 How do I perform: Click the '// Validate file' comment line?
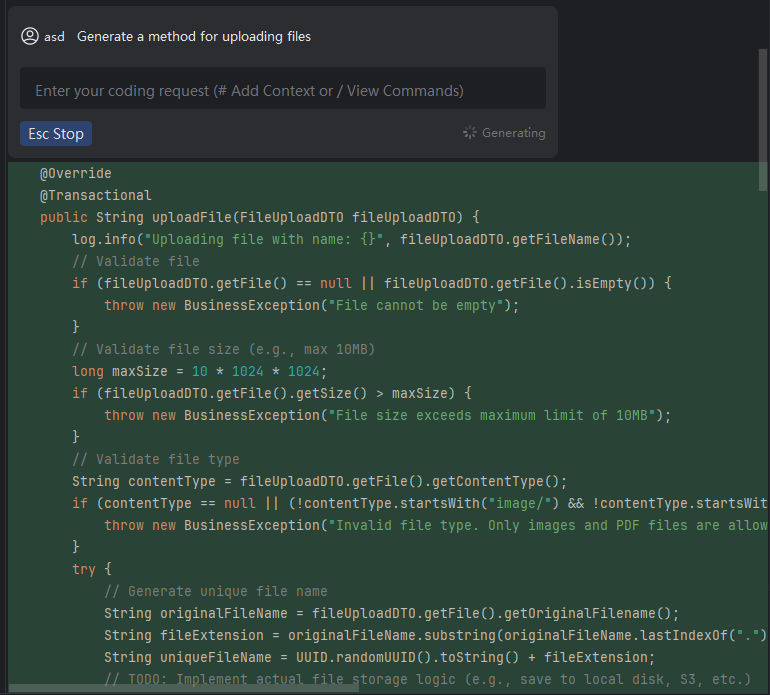pos(136,261)
